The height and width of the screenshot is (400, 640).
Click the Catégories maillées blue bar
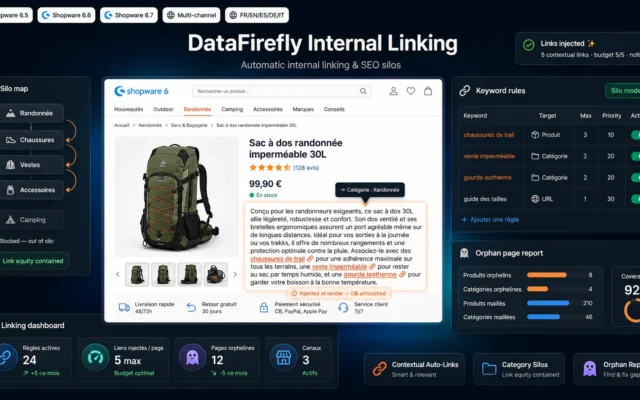543,317
